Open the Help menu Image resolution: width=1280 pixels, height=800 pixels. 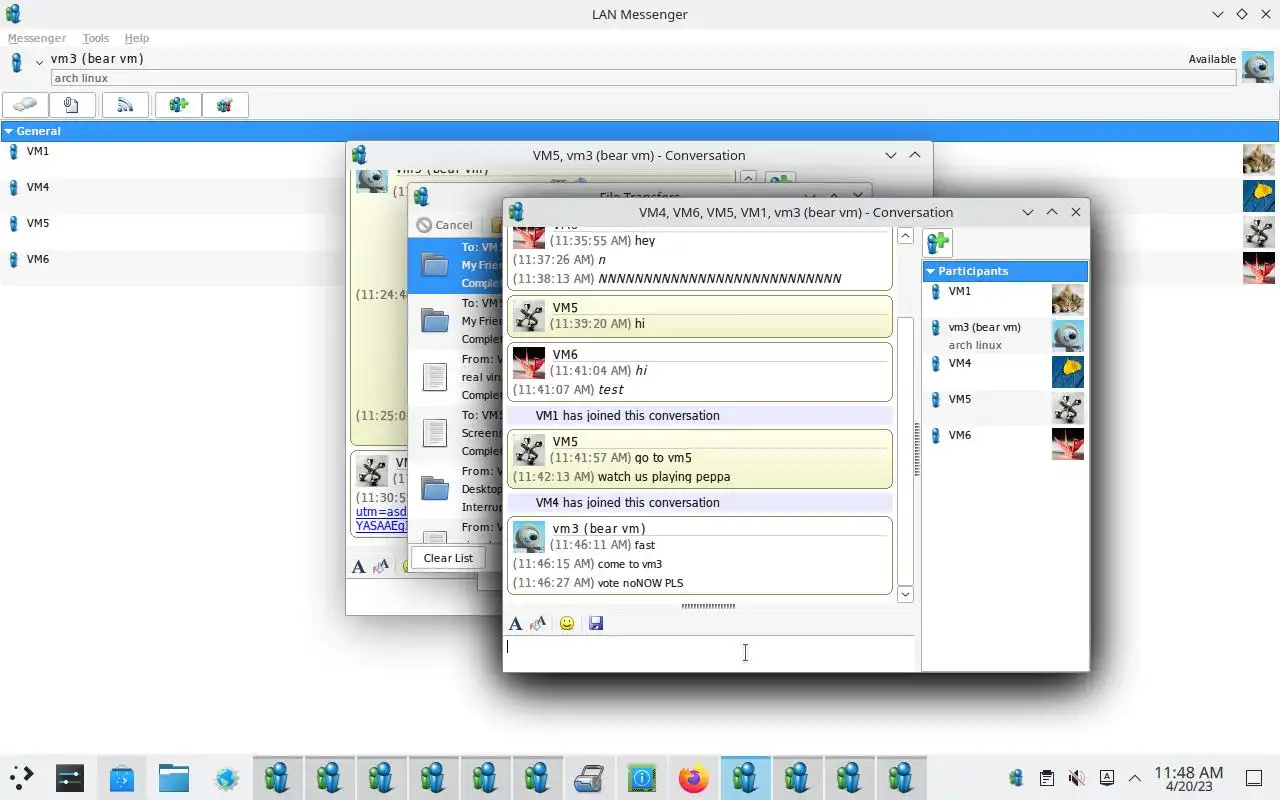(137, 38)
